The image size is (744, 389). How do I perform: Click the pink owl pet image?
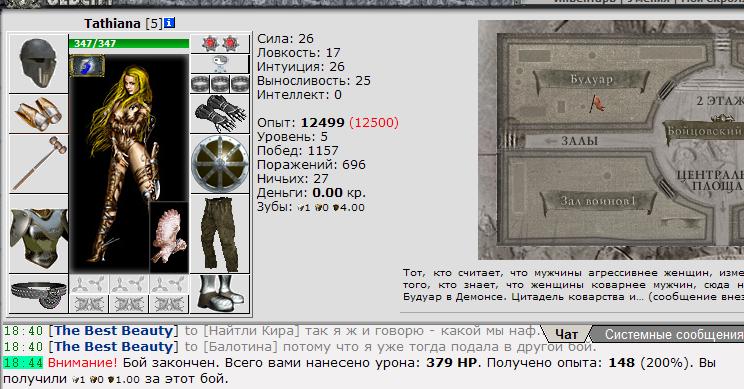pyautogui.click(x=169, y=237)
